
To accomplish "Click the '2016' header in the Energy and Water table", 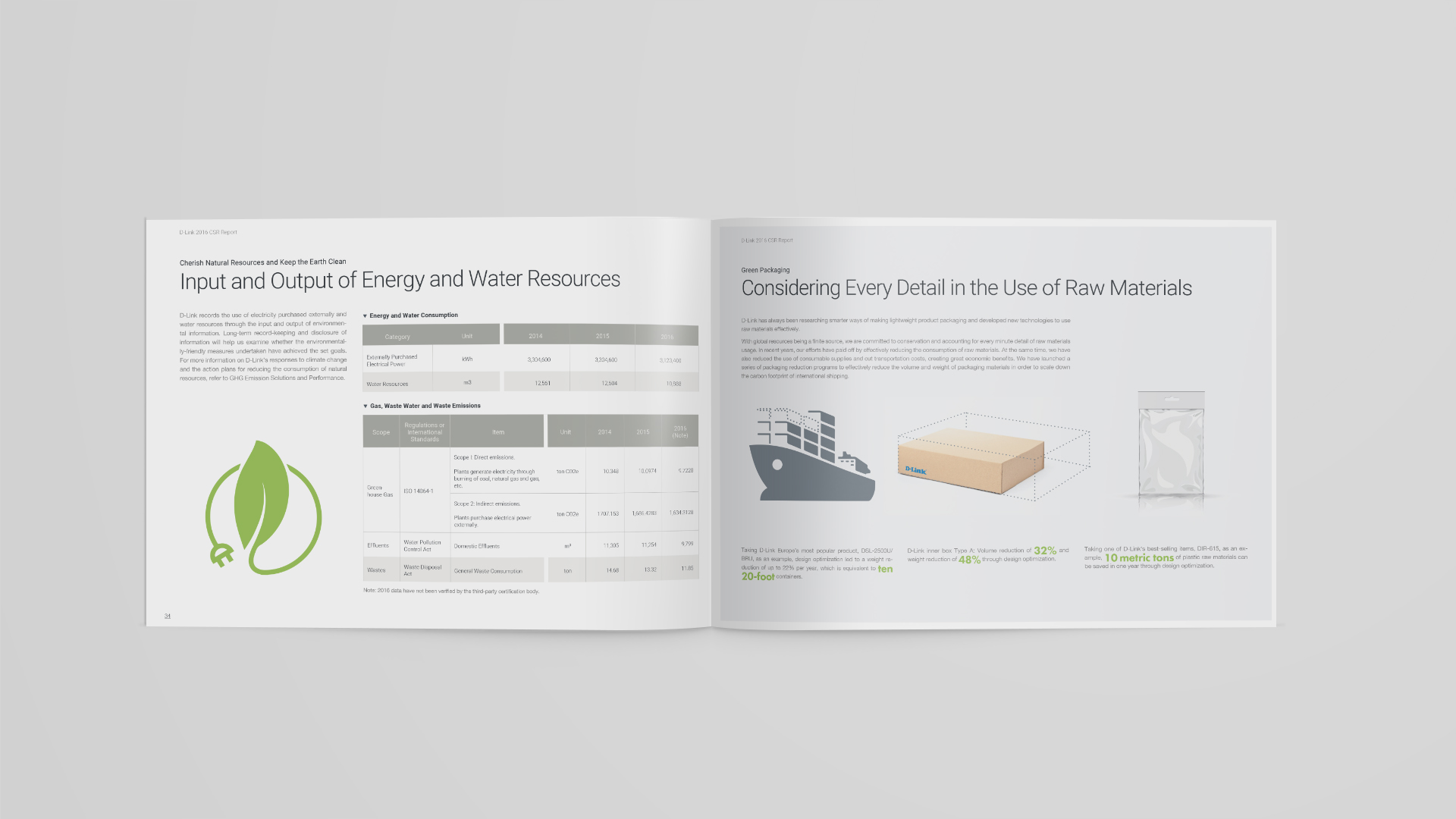I will point(667,337).
